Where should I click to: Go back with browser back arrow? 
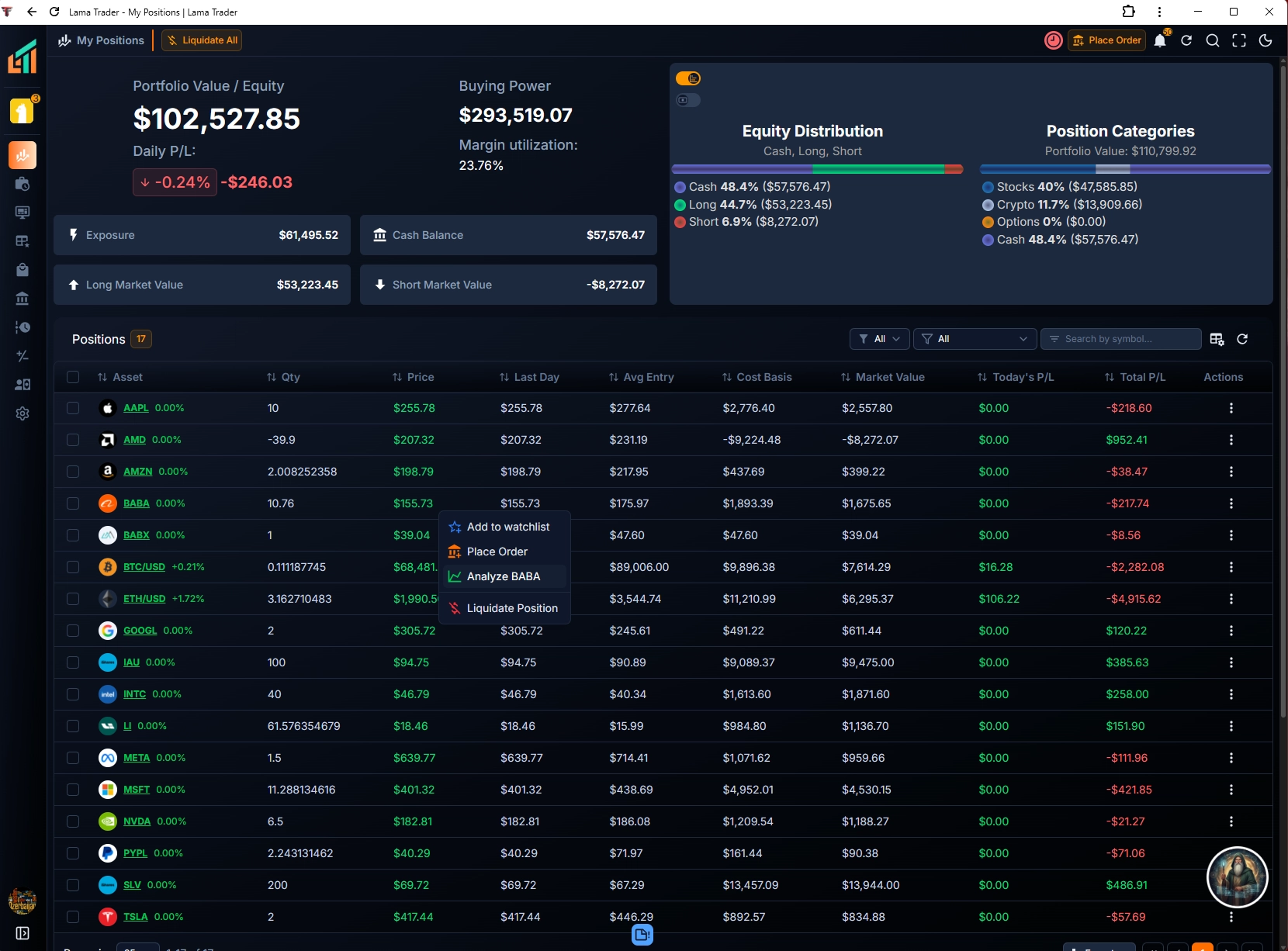click(32, 12)
